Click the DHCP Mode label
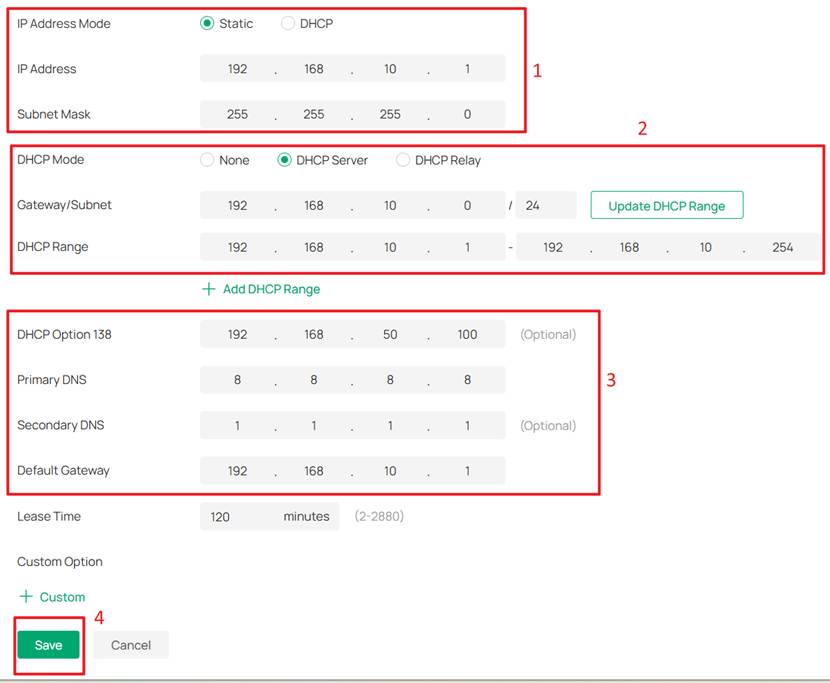Viewport: 830px width, 683px height. 50,159
